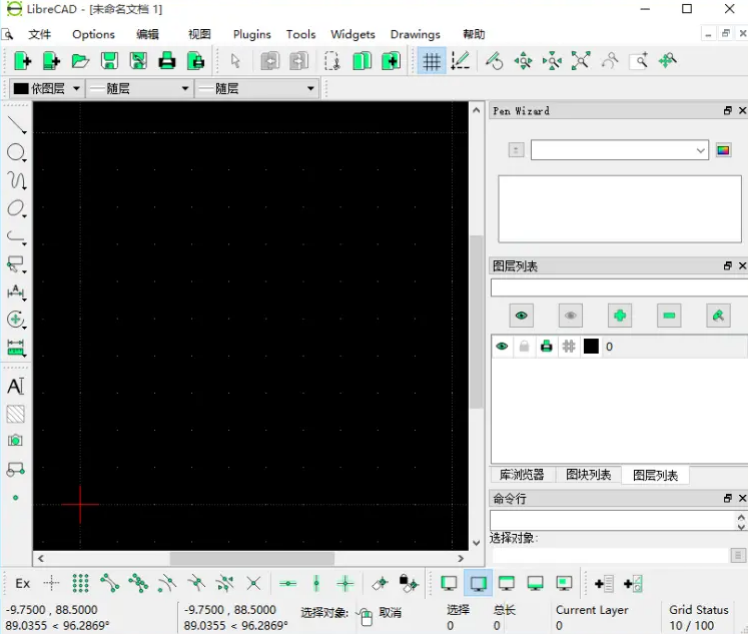Select the Hatch tool
This screenshot has width=748, height=634.
click(16, 414)
